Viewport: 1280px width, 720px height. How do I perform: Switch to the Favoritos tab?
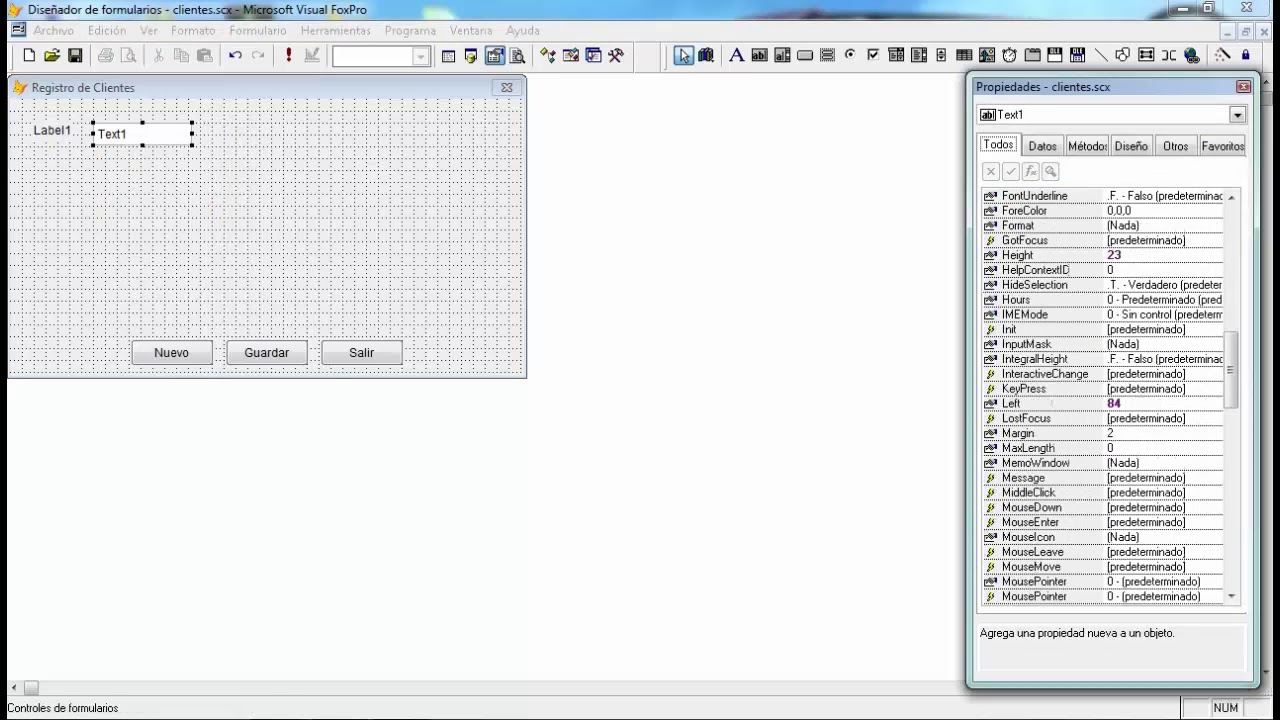coord(1222,146)
